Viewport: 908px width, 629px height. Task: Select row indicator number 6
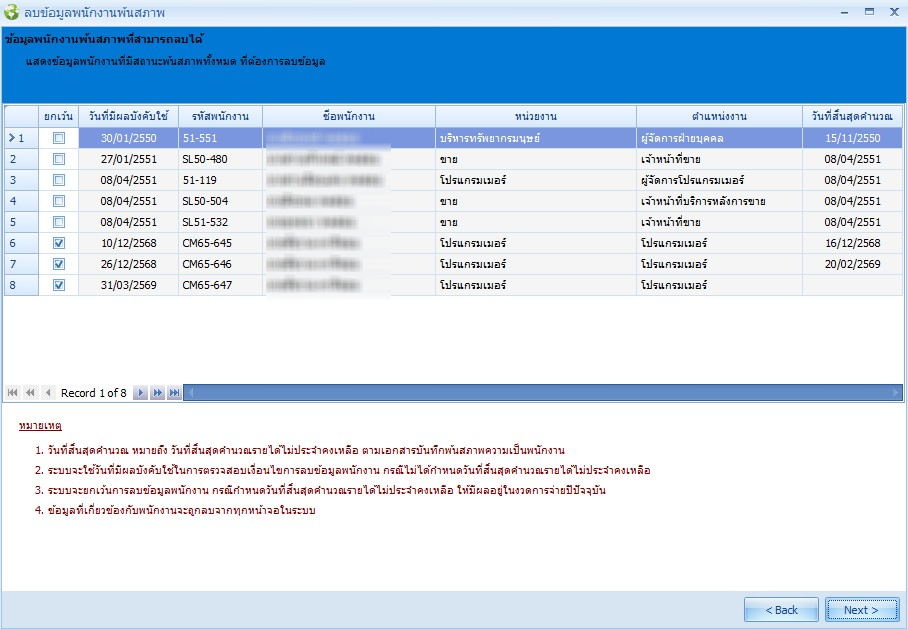[x=21, y=243]
